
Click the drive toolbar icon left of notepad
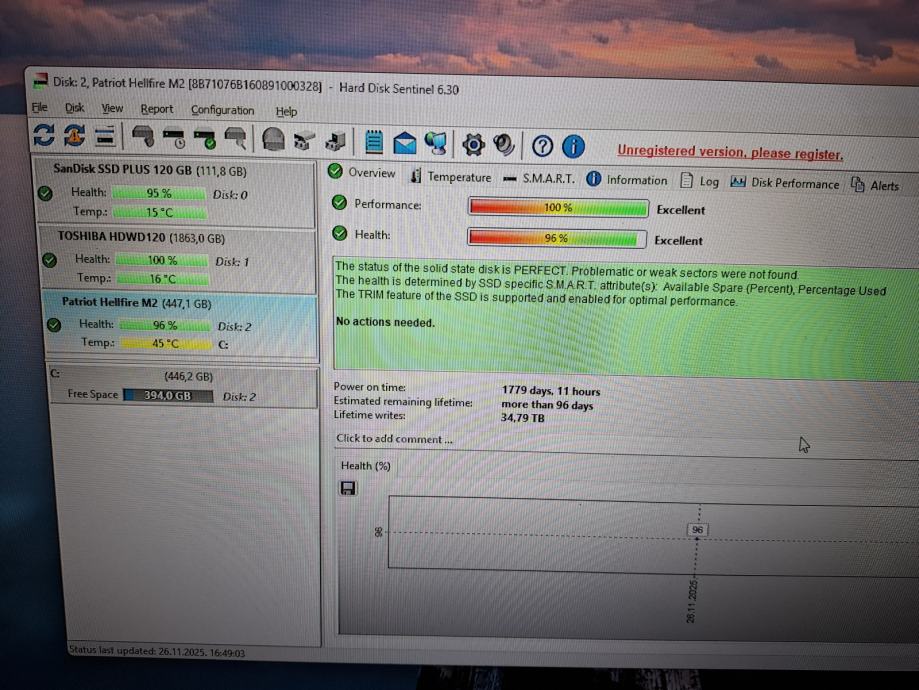[335, 142]
